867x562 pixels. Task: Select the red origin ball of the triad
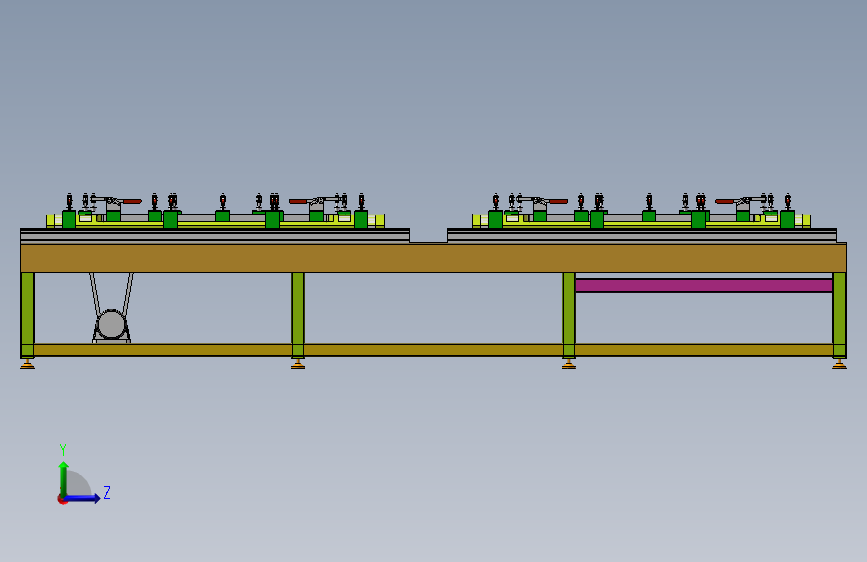coord(61,500)
